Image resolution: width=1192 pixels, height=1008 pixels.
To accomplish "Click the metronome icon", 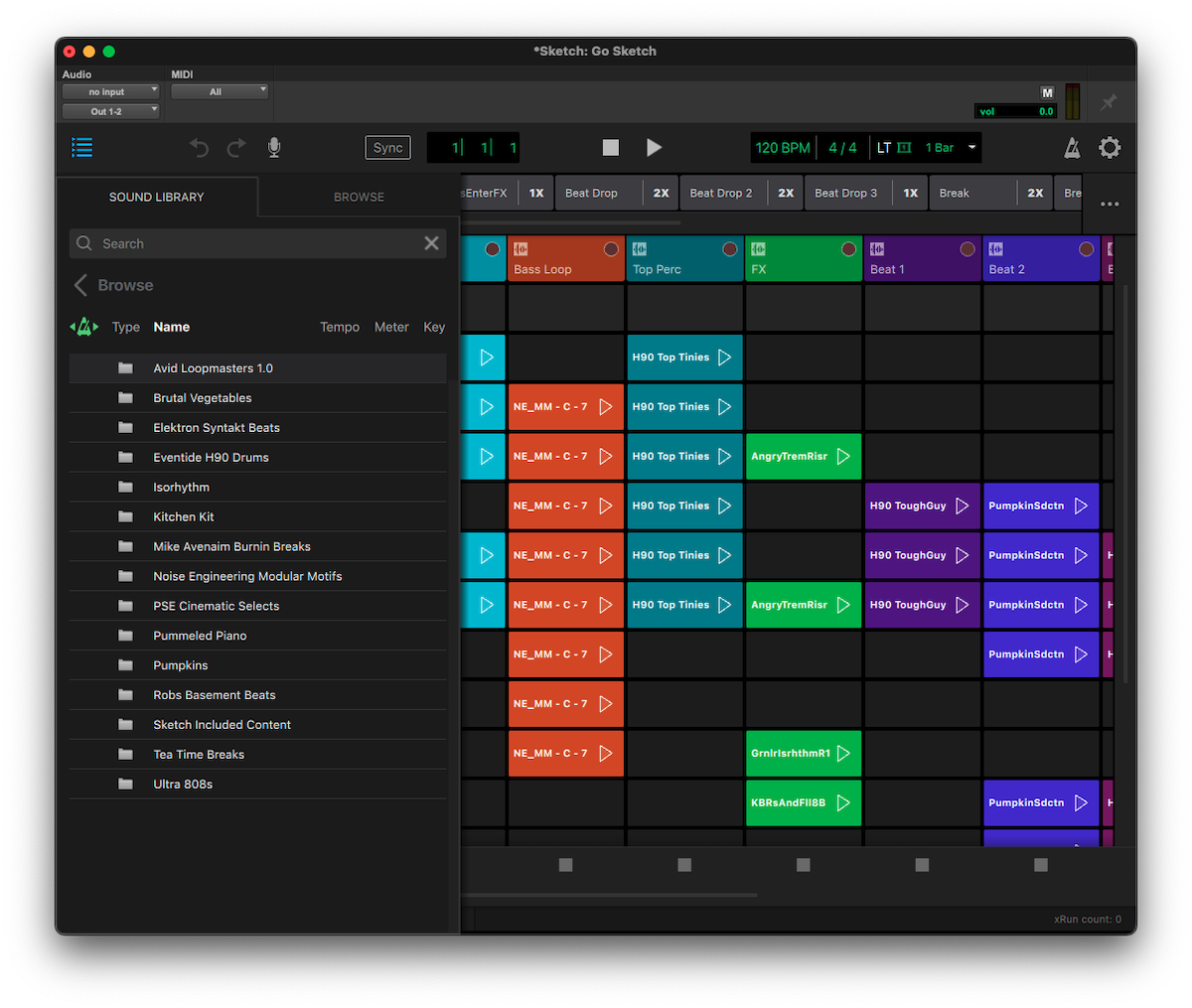I will pyautogui.click(x=1071, y=147).
